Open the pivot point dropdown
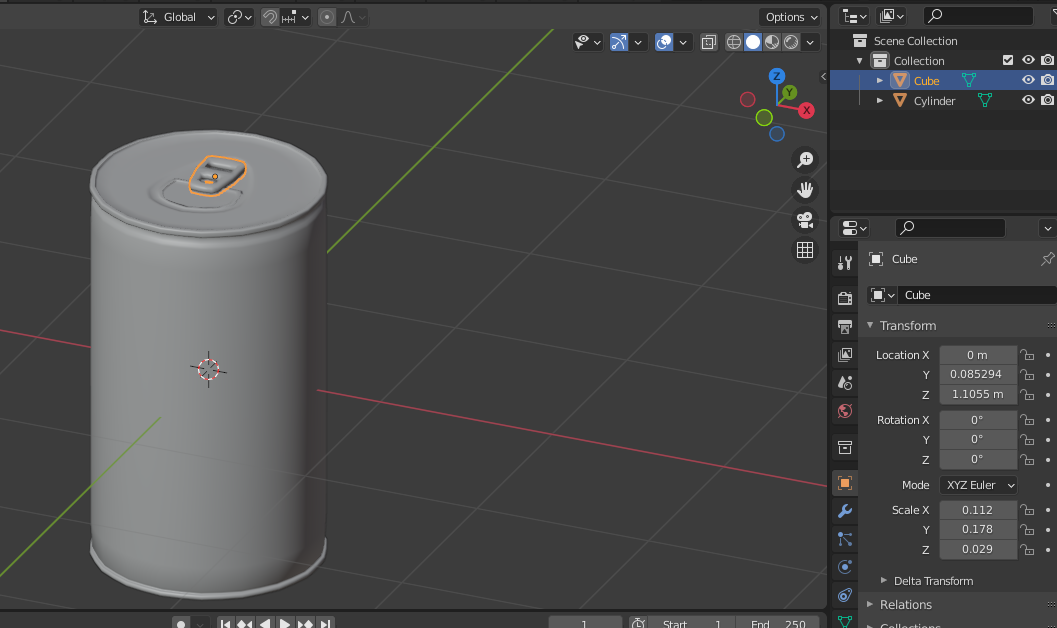Image resolution: width=1057 pixels, height=628 pixels. [239, 17]
